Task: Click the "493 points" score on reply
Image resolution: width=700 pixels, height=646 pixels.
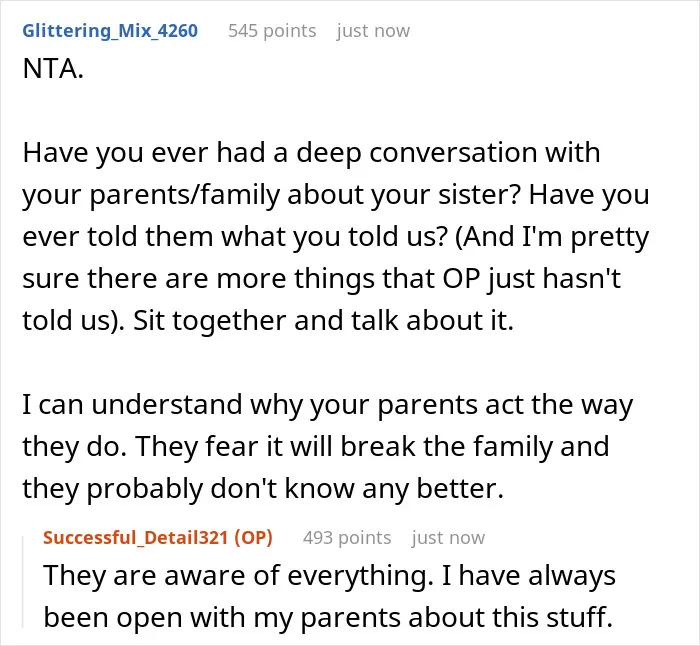Action: 347,538
